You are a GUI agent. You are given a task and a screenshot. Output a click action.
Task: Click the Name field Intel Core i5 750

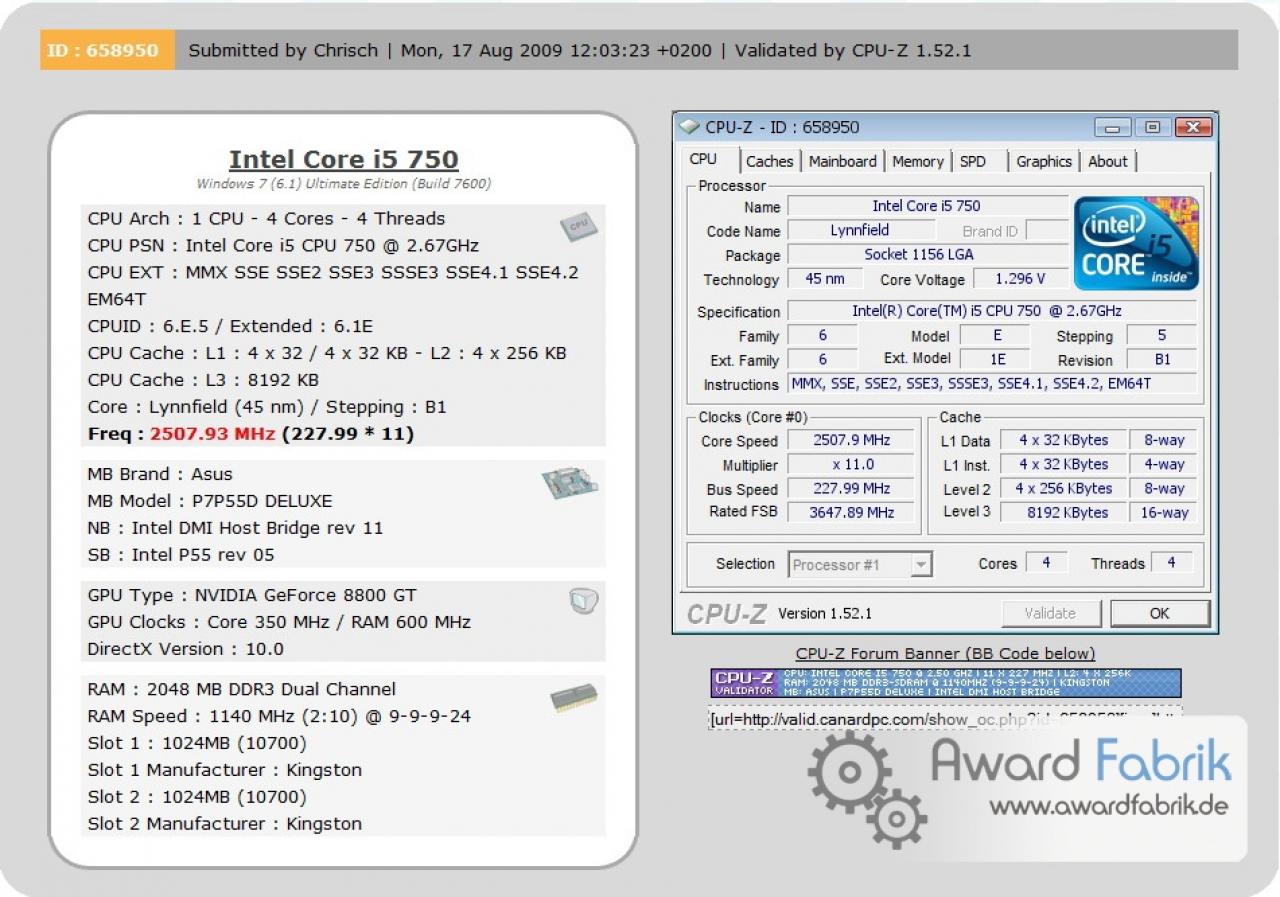[x=927, y=206]
